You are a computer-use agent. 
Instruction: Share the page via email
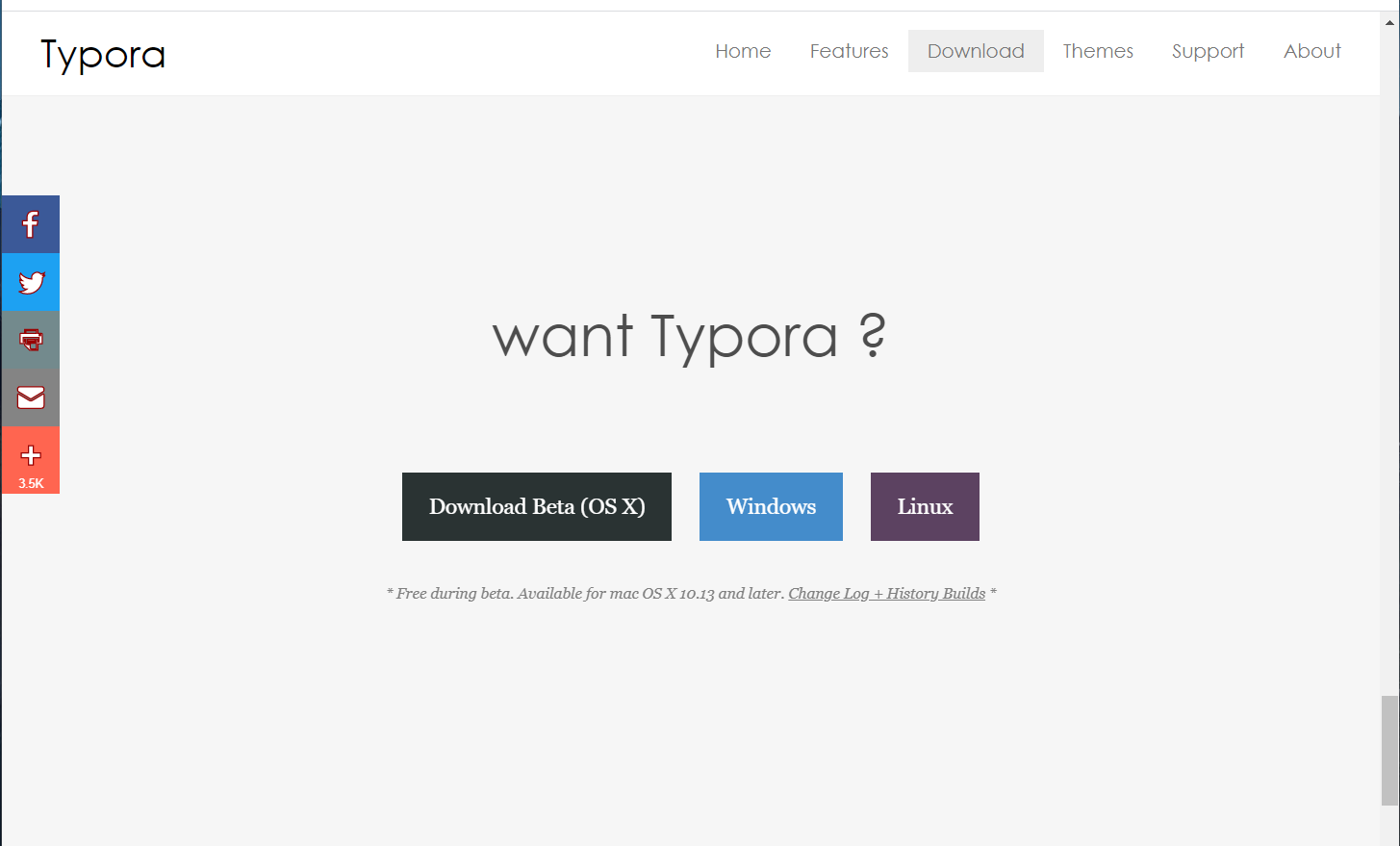[x=30, y=397]
